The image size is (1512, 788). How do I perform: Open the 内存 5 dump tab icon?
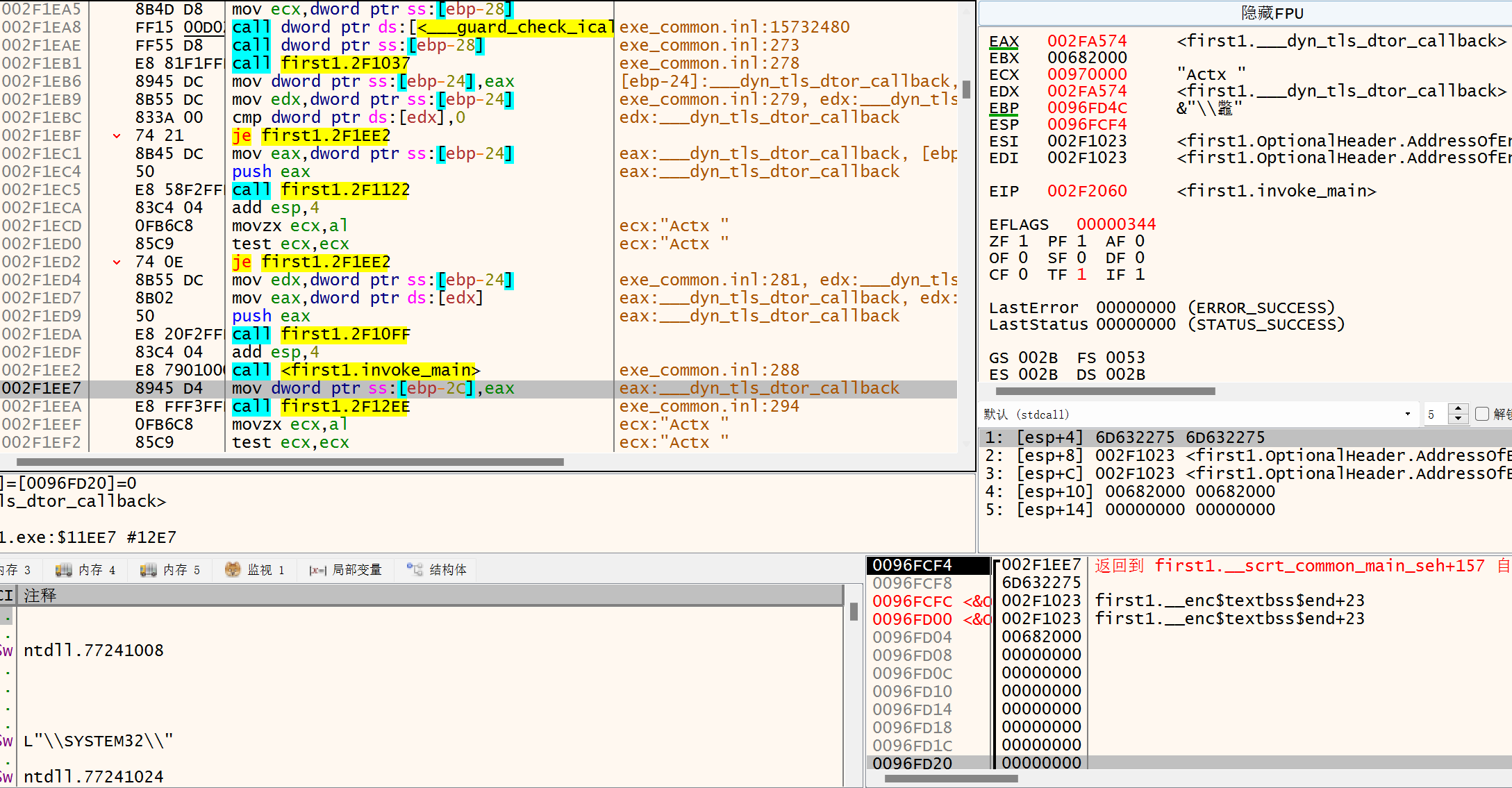tap(149, 570)
